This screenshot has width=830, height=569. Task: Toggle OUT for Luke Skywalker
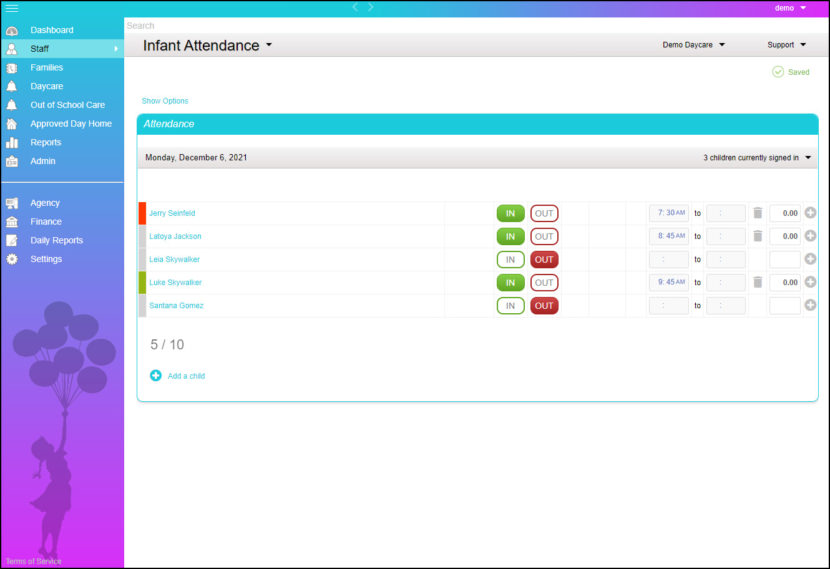tap(544, 283)
